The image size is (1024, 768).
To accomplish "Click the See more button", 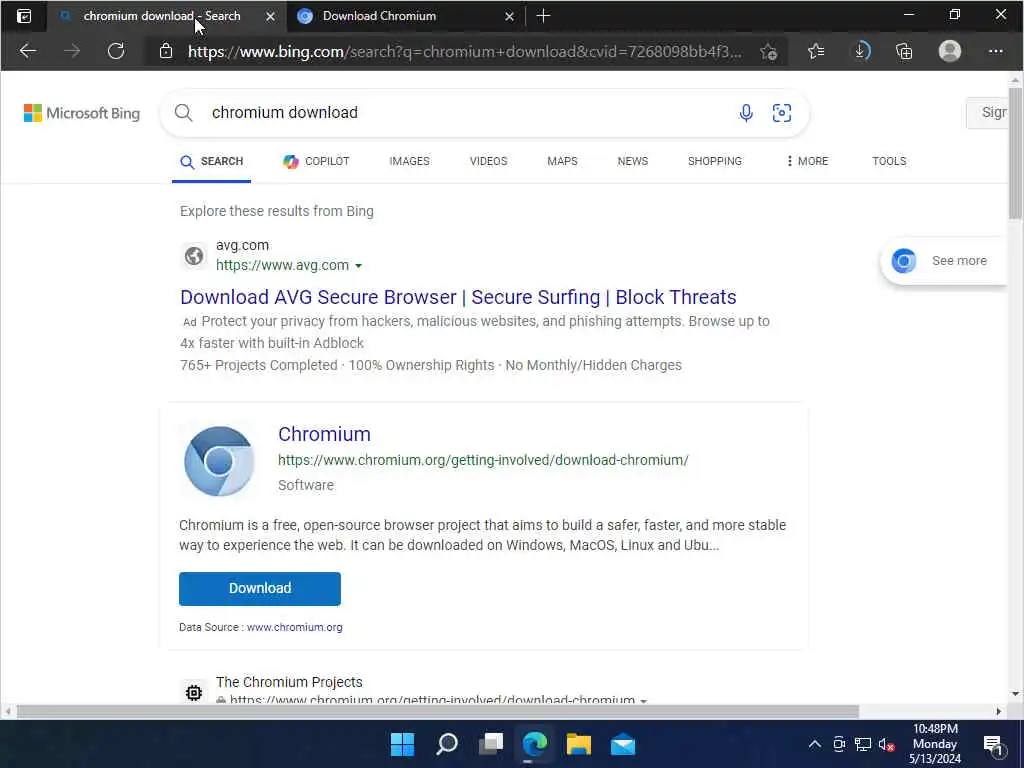I will click(945, 261).
